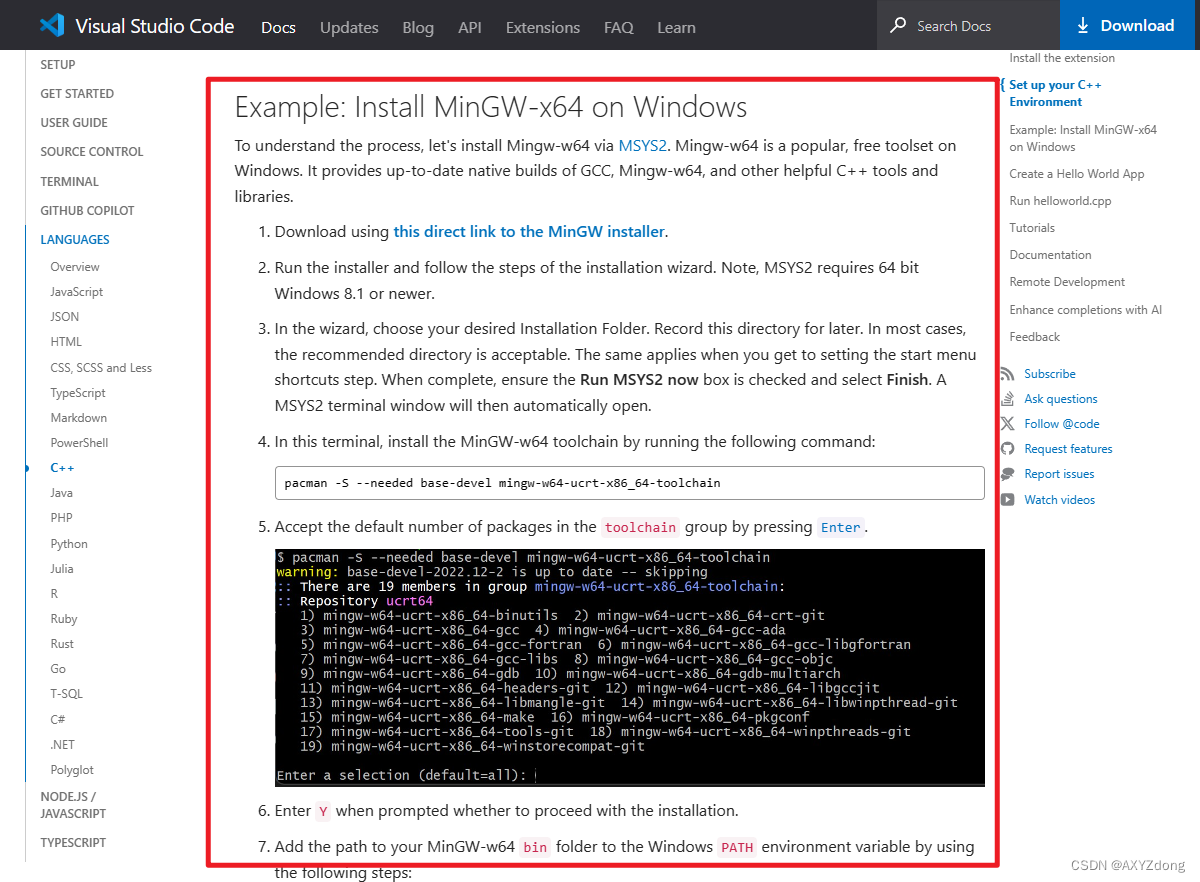1200x882 pixels.
Task: Open the FAQ page
Action: tap(619, 27)
